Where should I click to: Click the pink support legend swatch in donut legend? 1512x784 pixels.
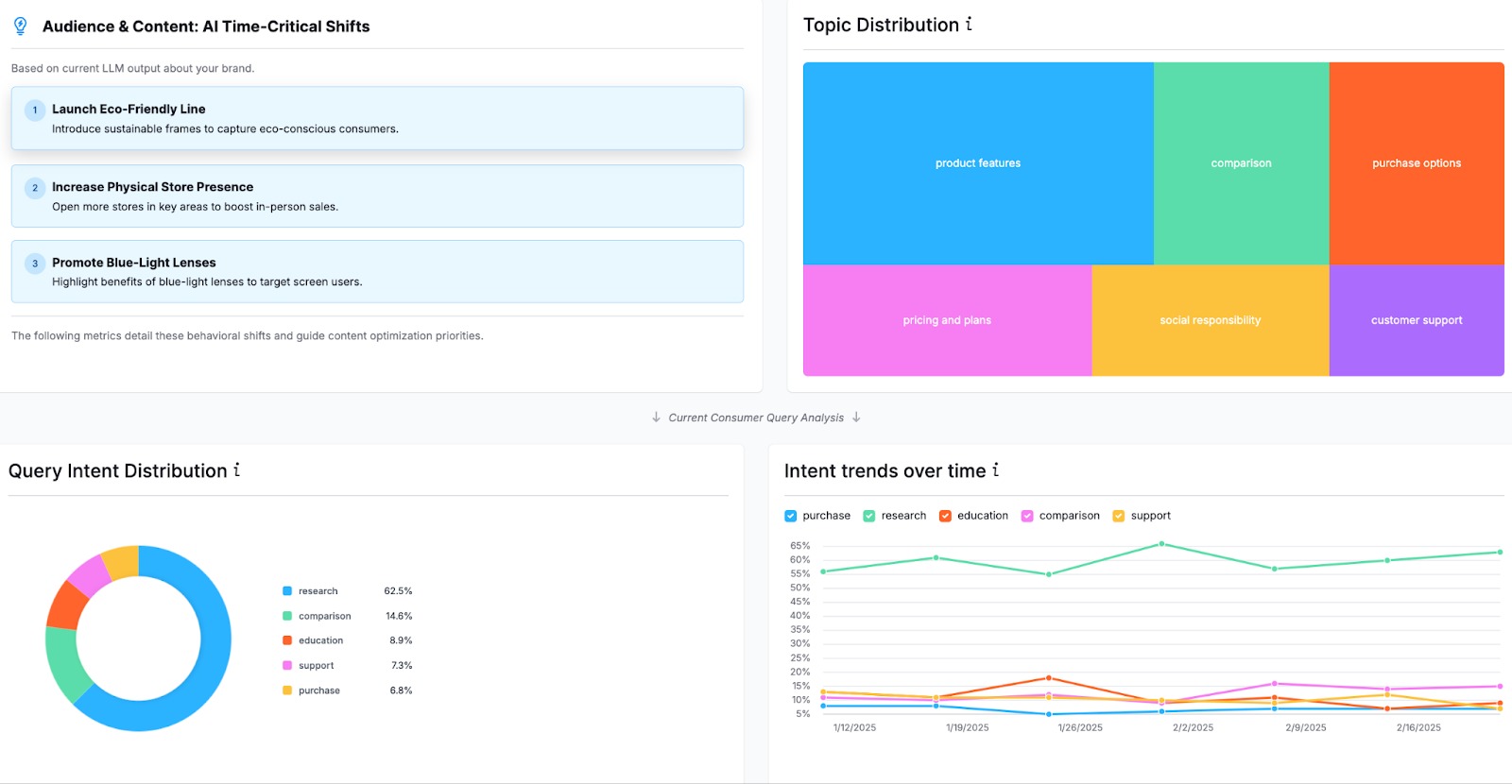click(287, 666)
